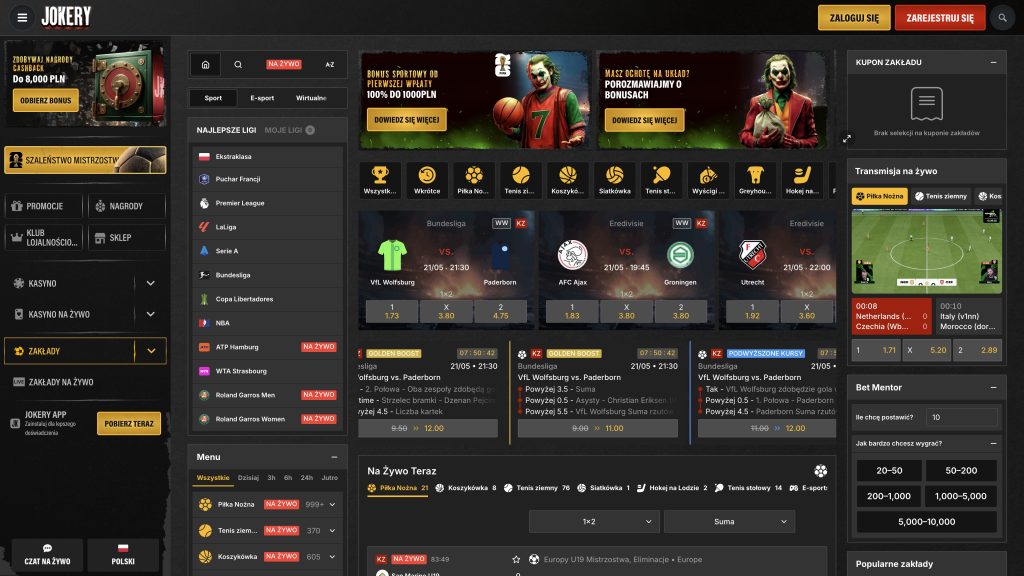
Task: Click the Zaloguj się button
Action: click(854, 18)
